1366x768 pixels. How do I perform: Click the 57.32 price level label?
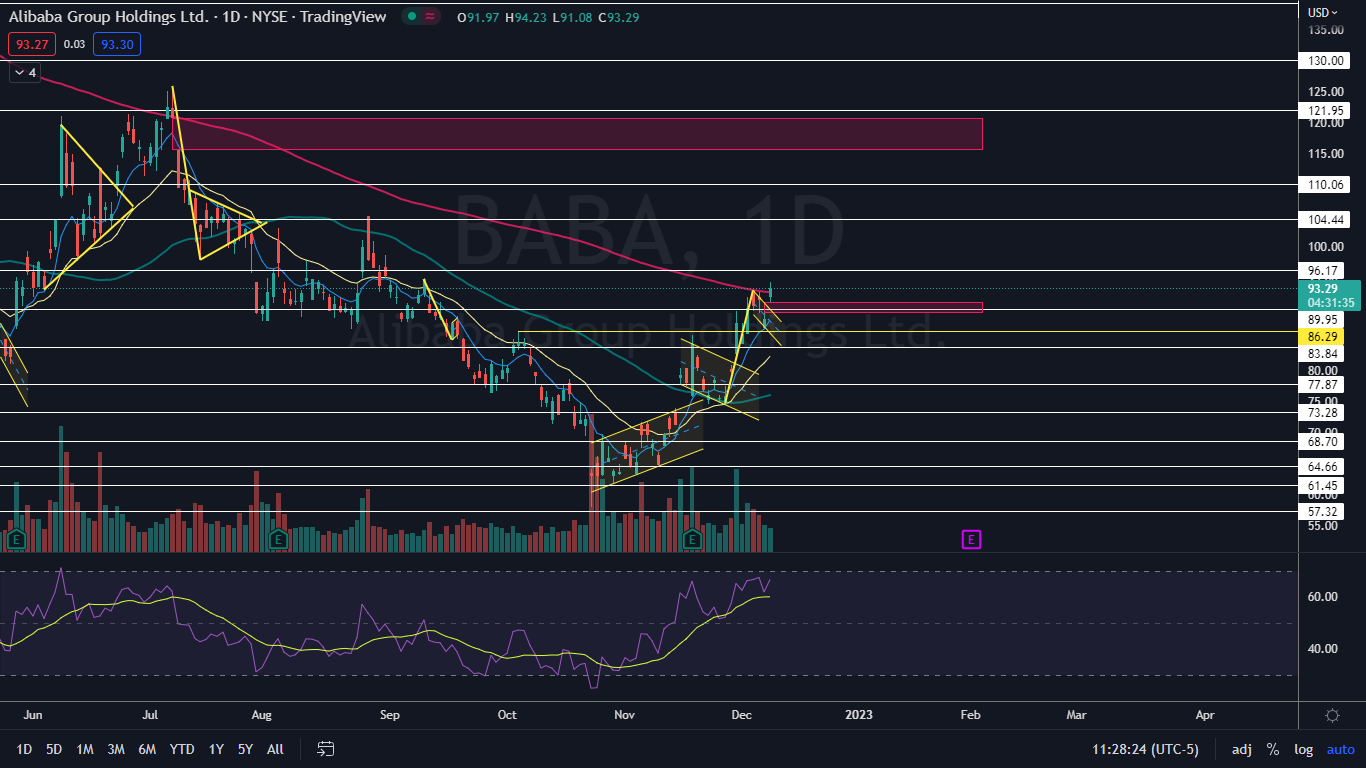tap(1325, 511)
